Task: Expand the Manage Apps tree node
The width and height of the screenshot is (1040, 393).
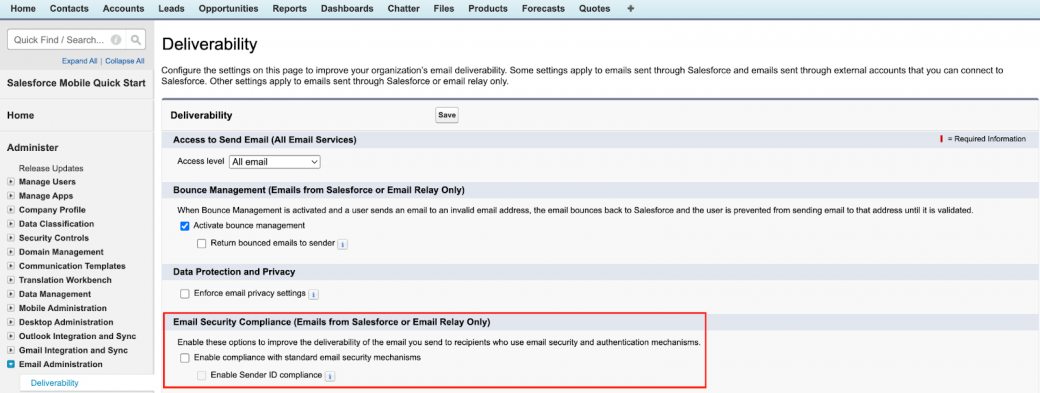Action: click(10, 196)
